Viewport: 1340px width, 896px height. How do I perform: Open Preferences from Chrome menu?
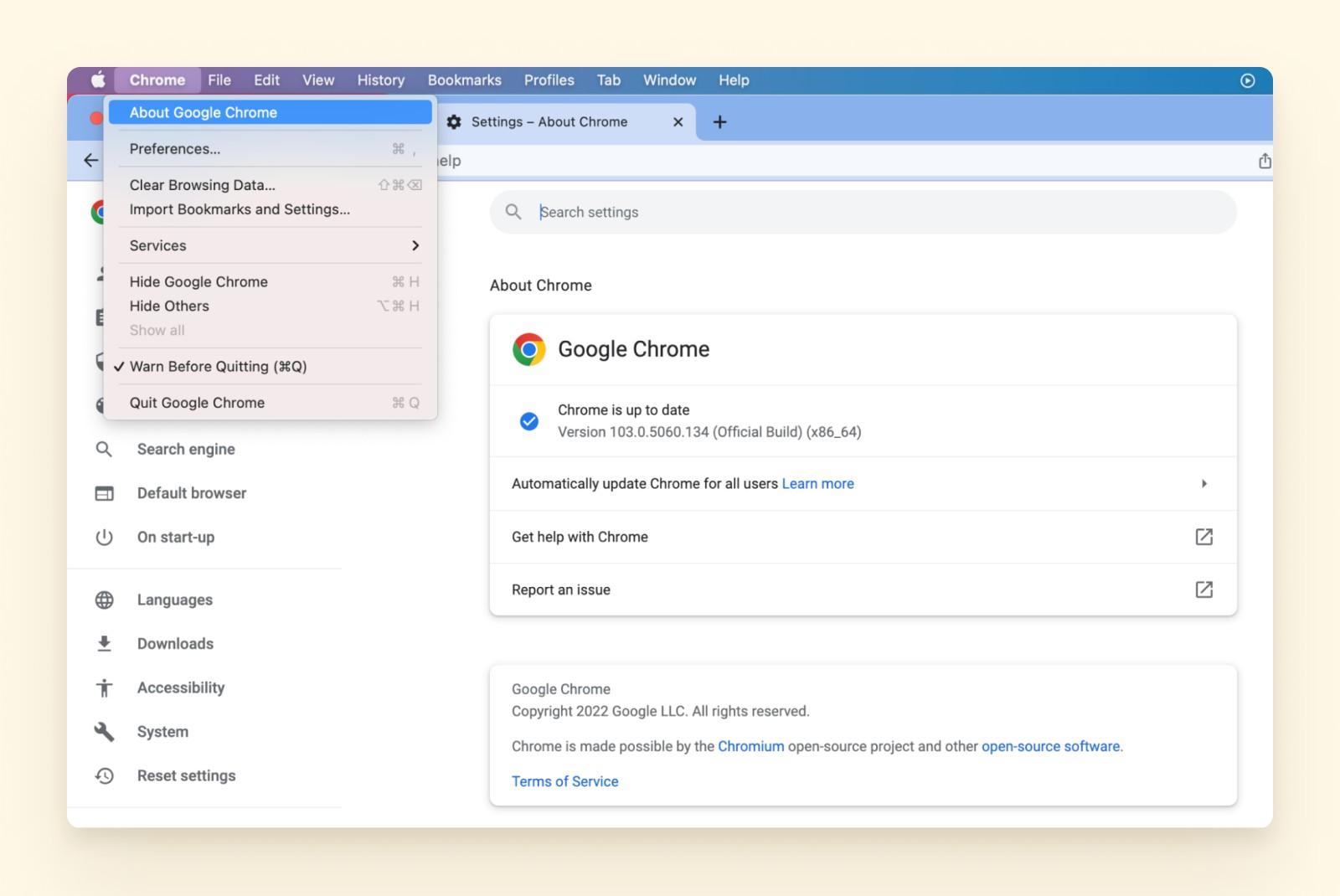pos(271,149)
